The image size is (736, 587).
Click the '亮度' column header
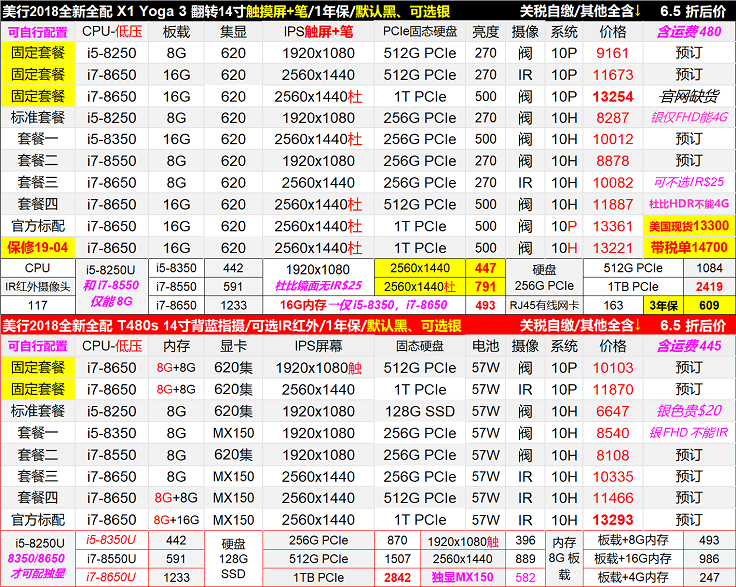point(485,32)
